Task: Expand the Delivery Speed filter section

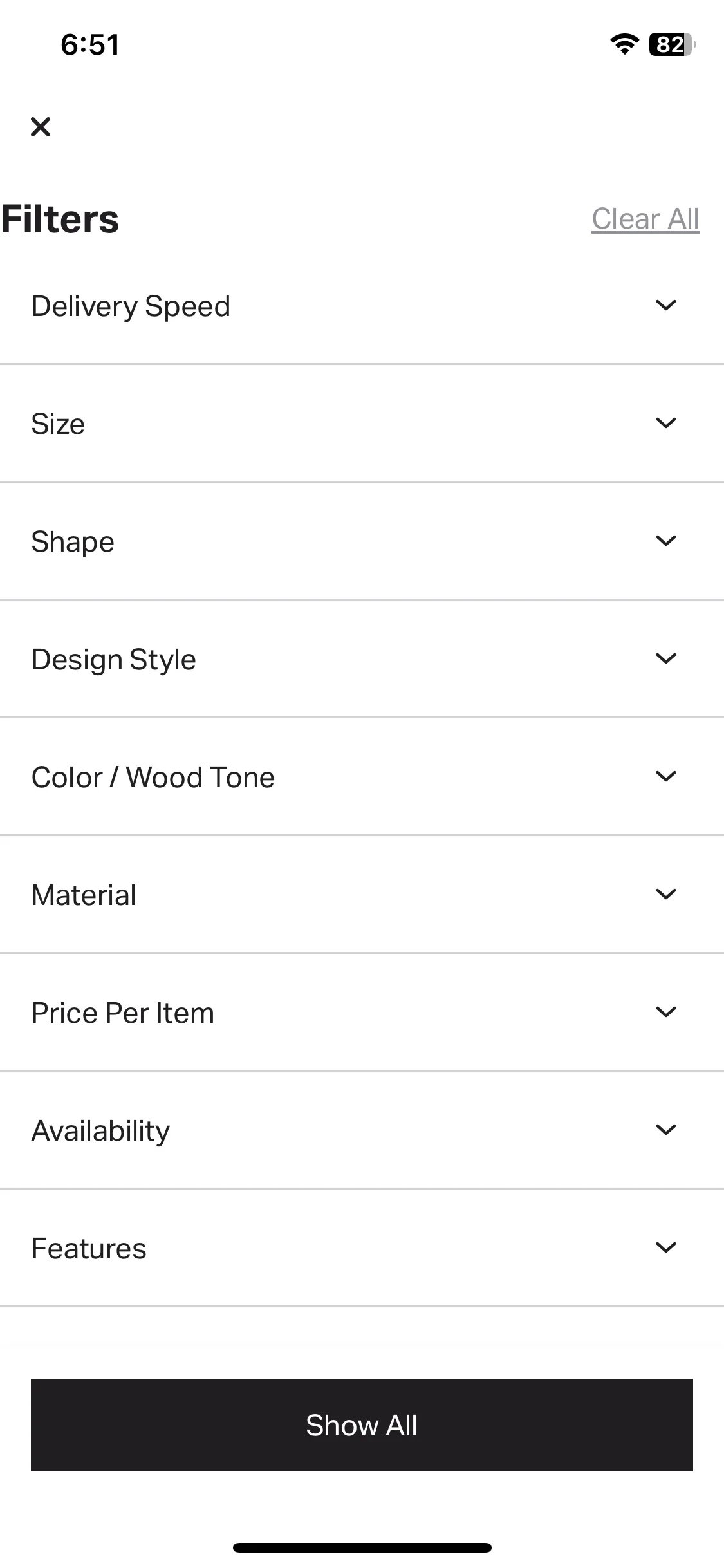Action: [362, 306]
